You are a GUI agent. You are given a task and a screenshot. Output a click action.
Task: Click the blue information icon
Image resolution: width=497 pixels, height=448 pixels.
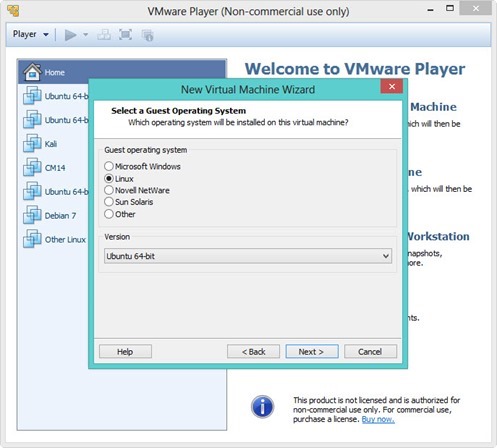(x=262, y=407)
